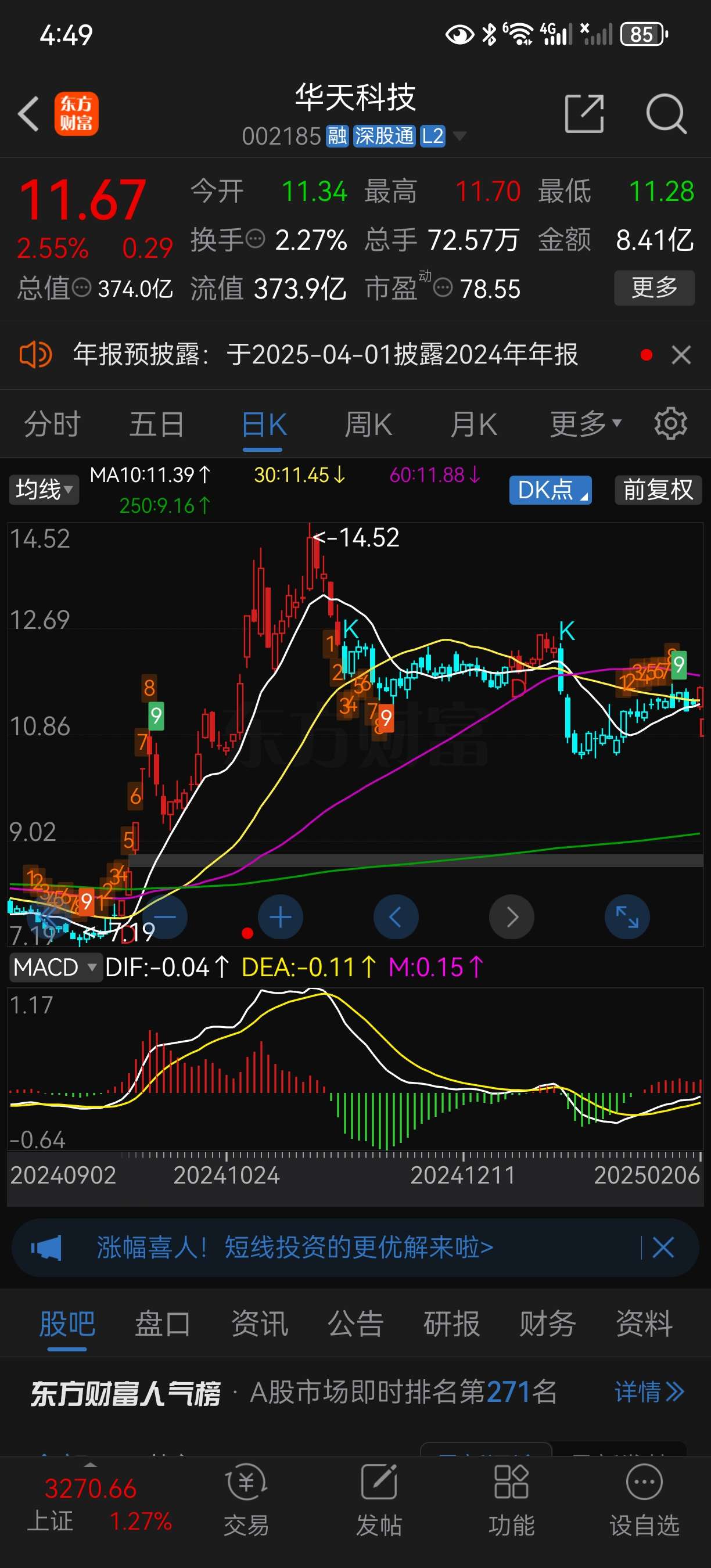The image size is (711, 1568).
Task: Close the 年报预披露 notice
Action: tap(681, 354)
